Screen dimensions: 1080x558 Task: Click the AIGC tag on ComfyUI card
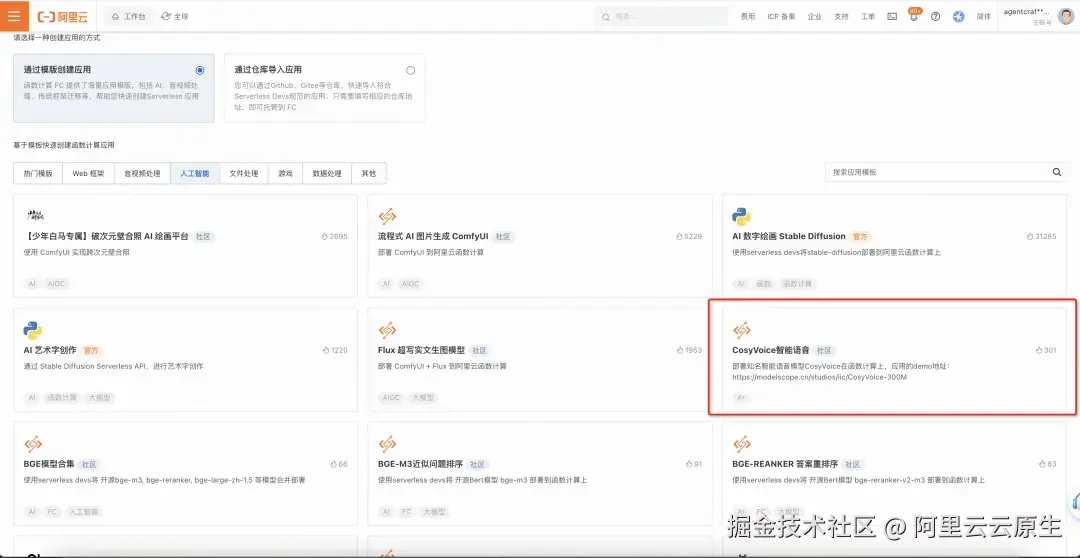pos(410,284)
